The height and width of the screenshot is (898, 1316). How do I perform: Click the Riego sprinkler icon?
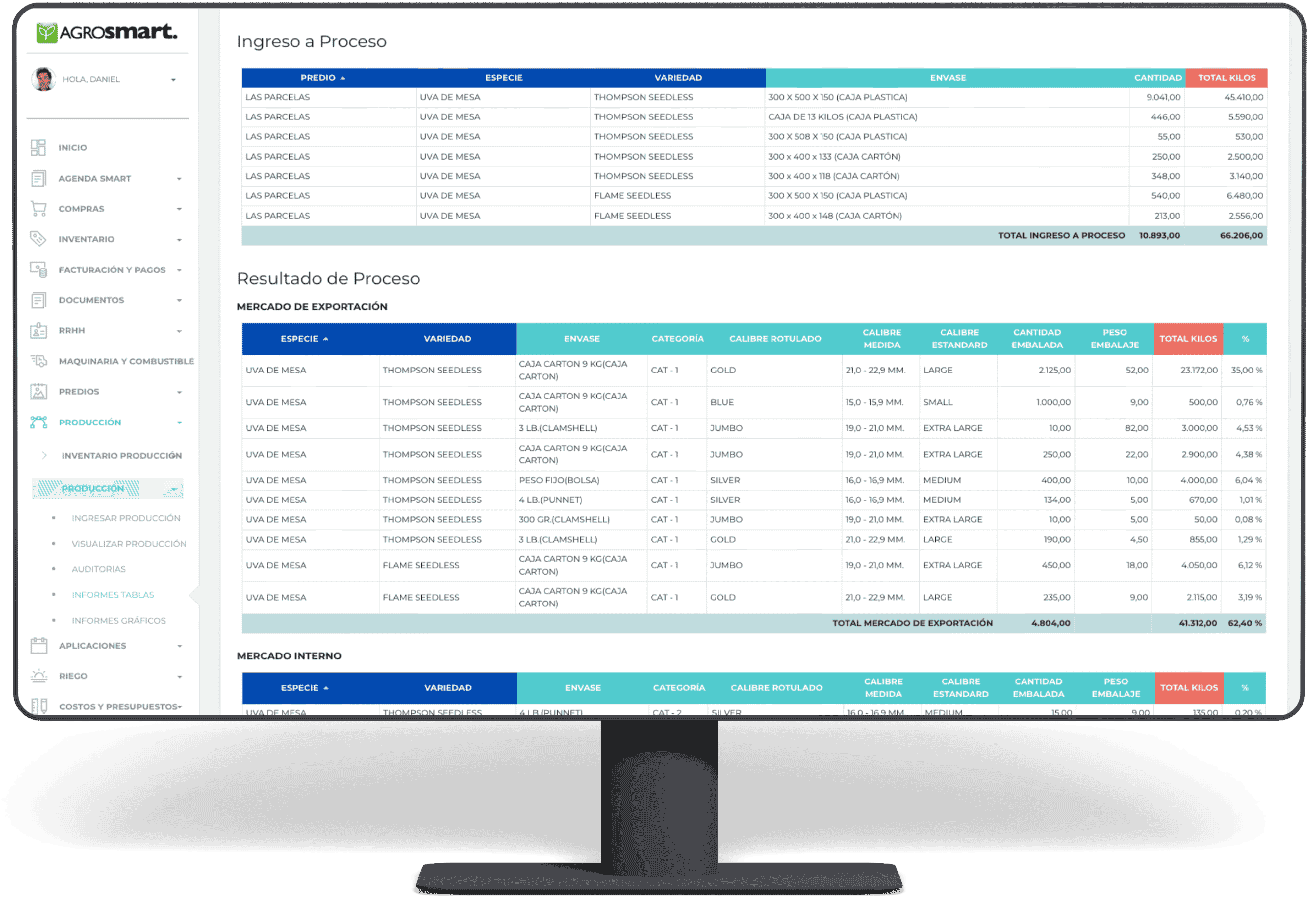pyautogui.click(x=38, y=676)
